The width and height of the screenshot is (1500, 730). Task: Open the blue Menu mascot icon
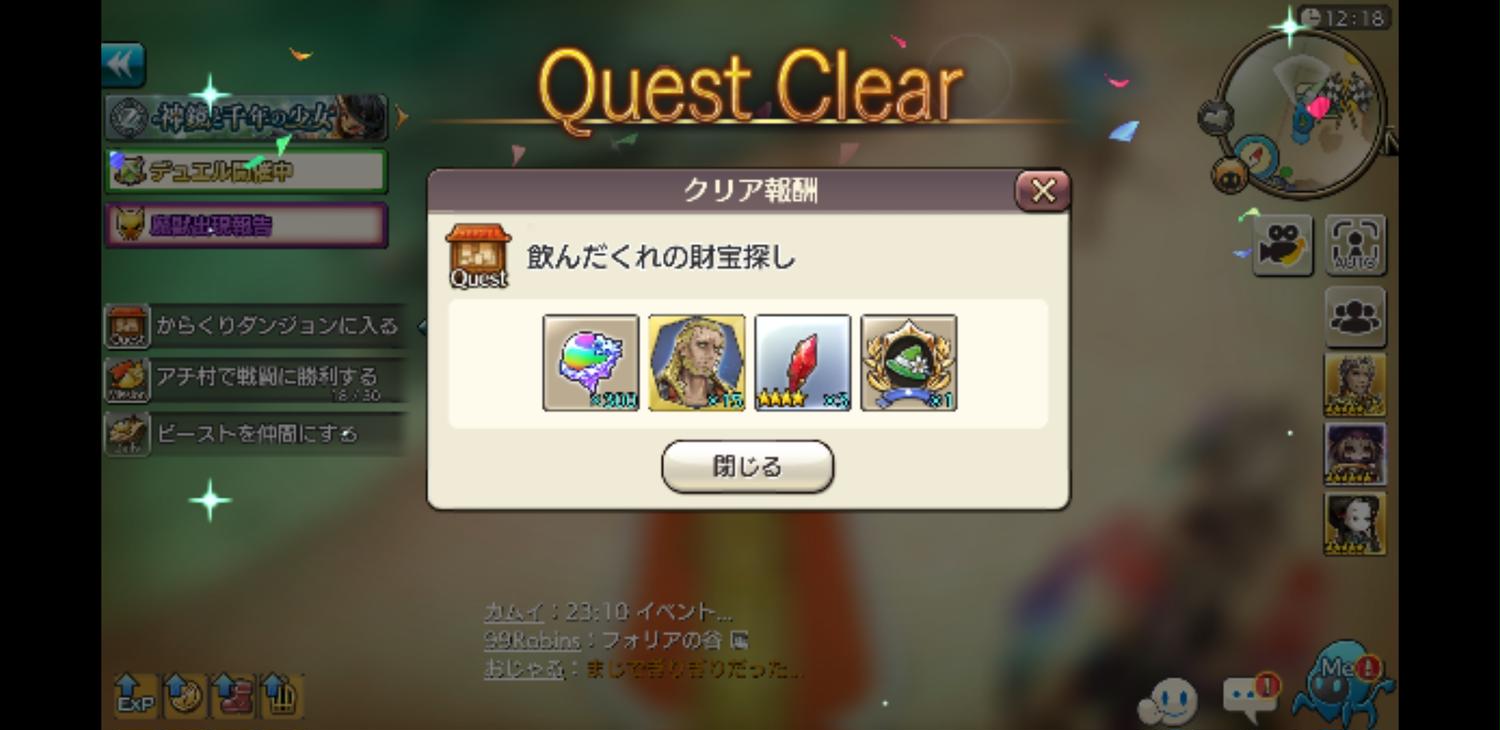tap(1343, 686)
